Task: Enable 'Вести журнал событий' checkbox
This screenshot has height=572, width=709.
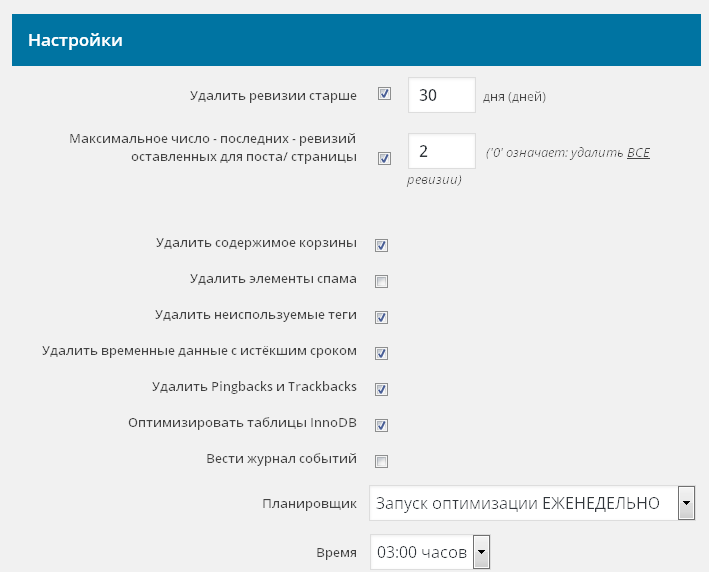Action: click(381, 461)
